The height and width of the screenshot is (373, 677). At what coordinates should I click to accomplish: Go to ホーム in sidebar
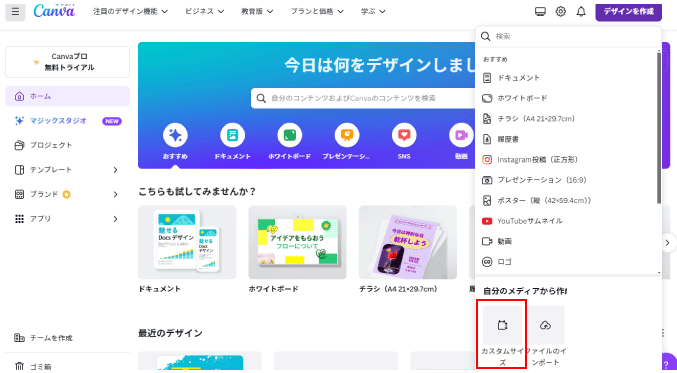pos(67,96)
